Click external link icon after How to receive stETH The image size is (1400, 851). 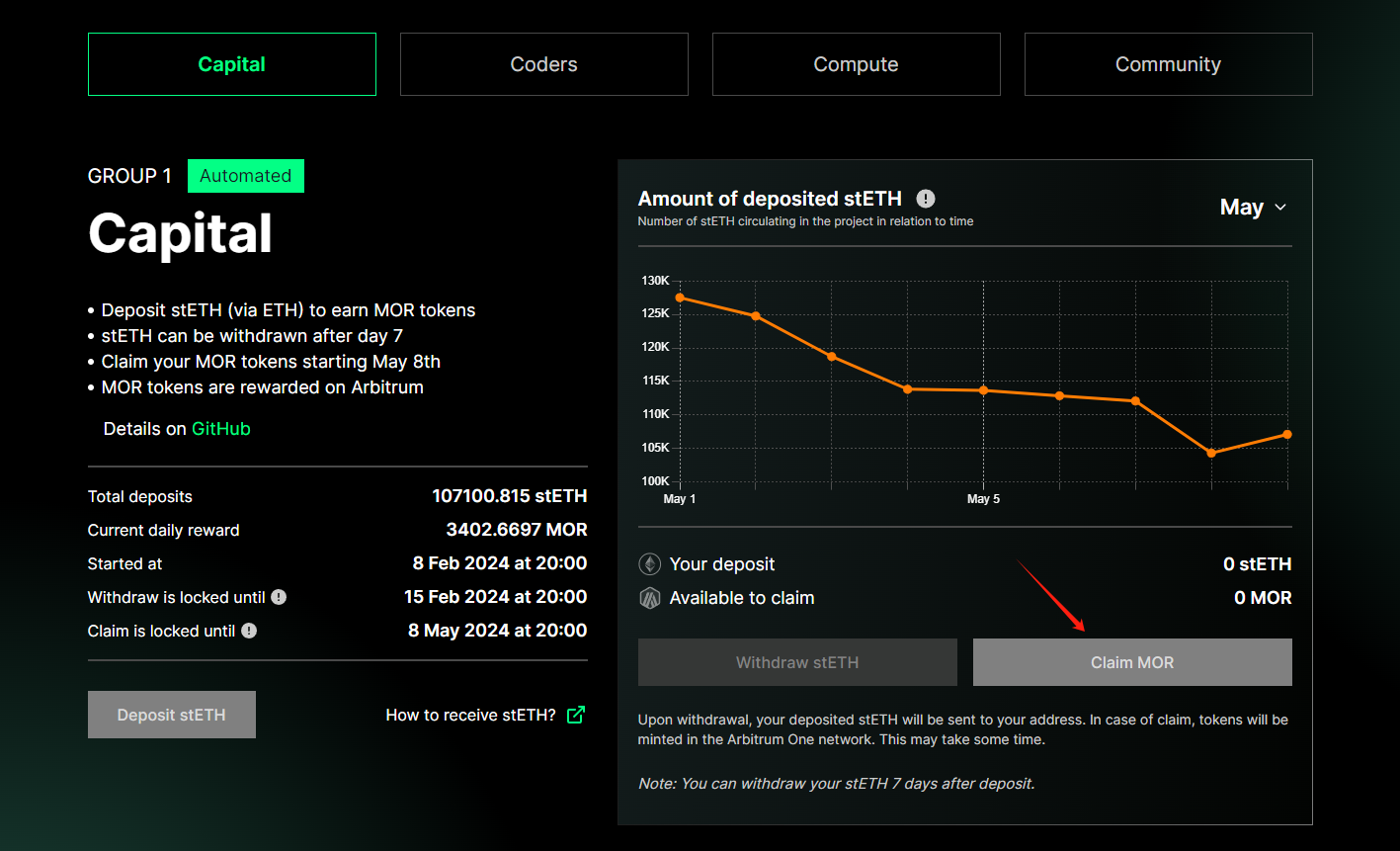pos(576,715)
